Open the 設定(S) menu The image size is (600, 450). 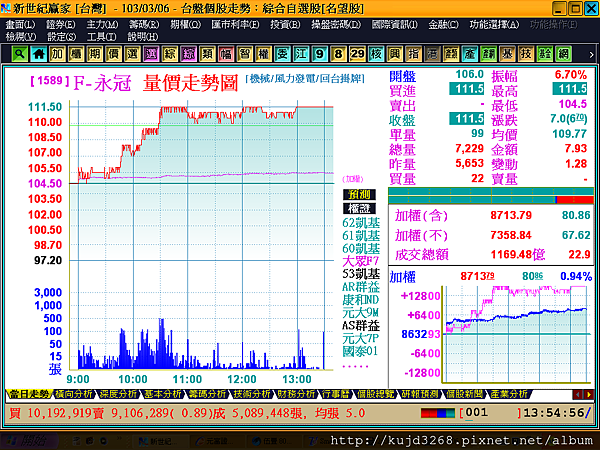(61, 37)
